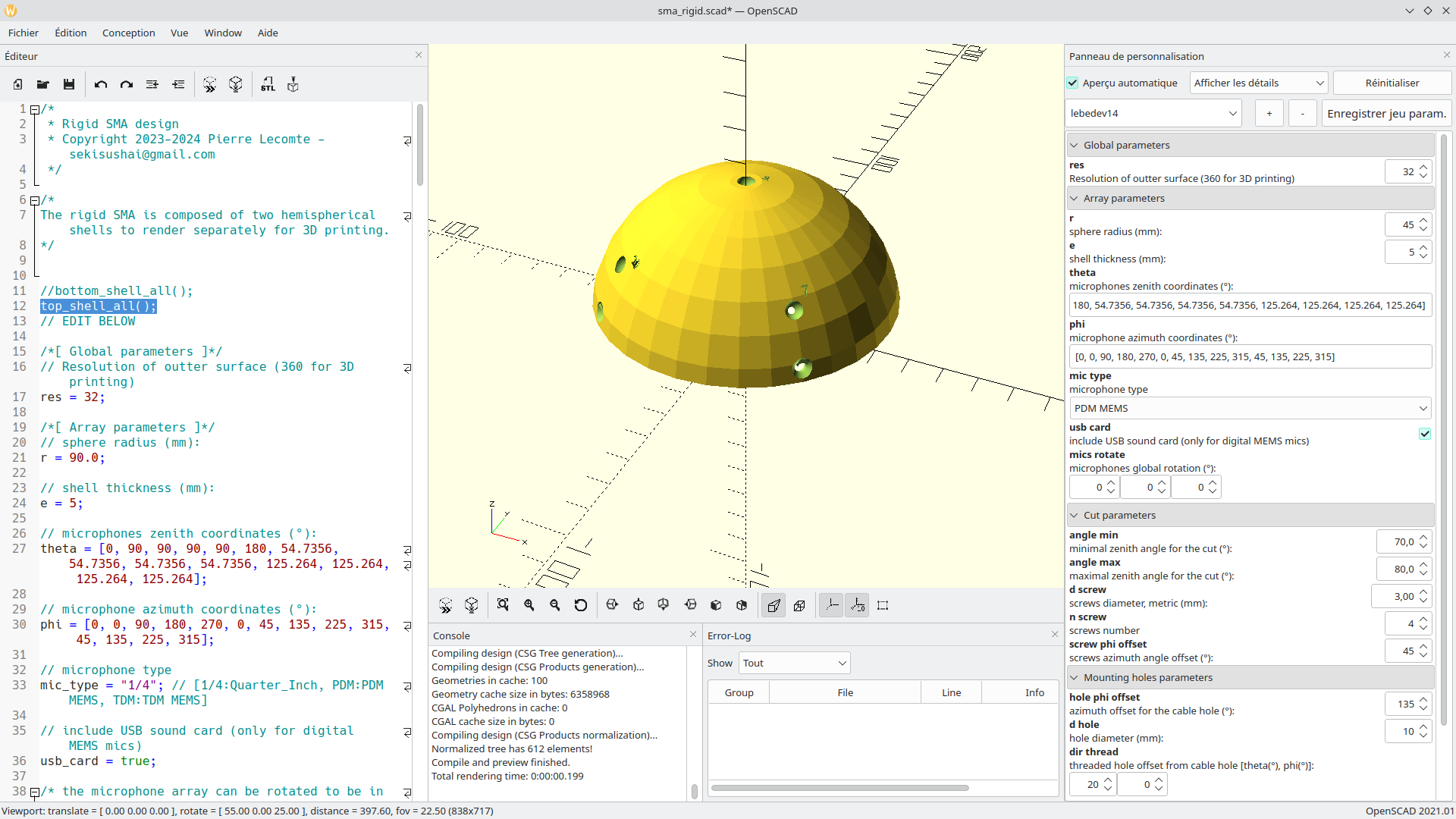Click the New file icon in editor toolbar
Screen dimensions: 1456x819
17,84
